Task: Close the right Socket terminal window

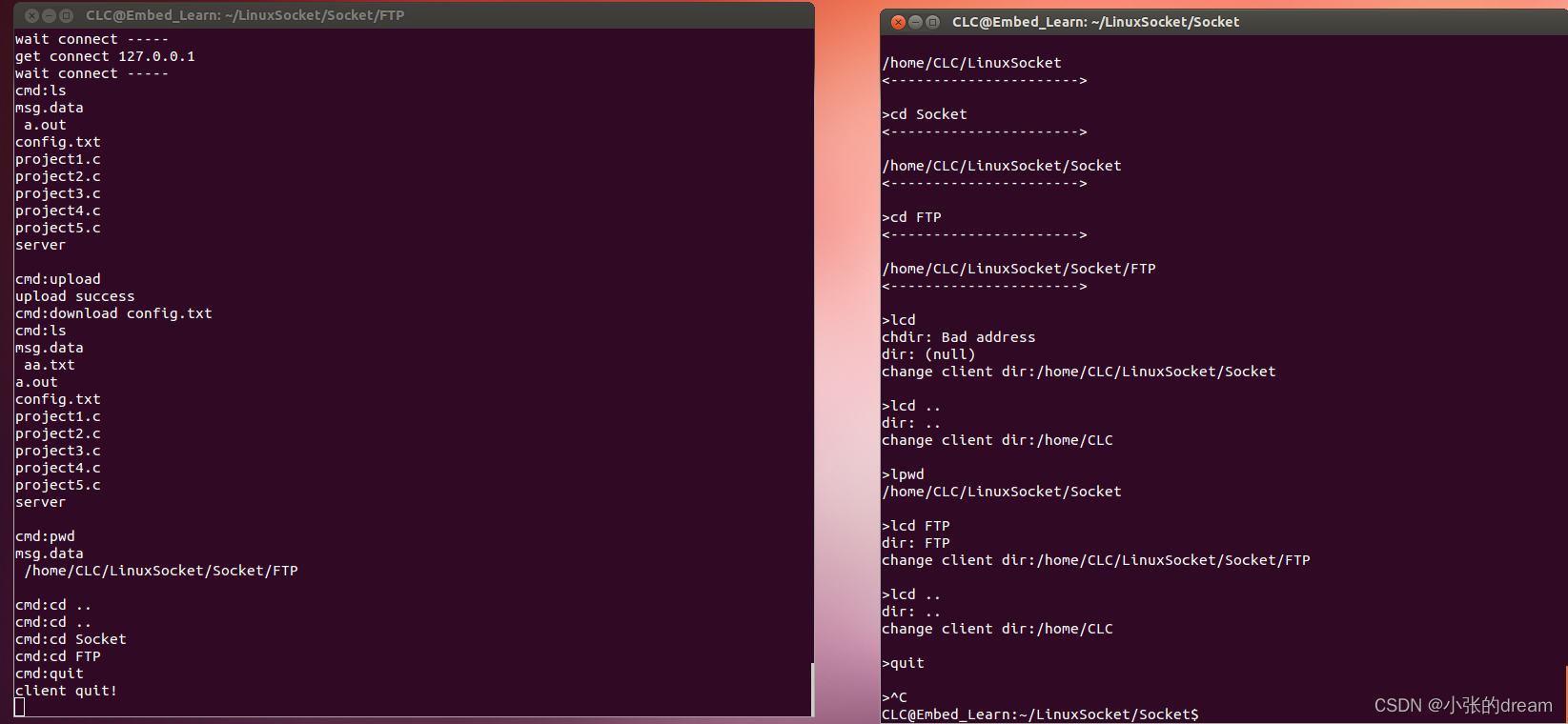Action: click(898, 22)
